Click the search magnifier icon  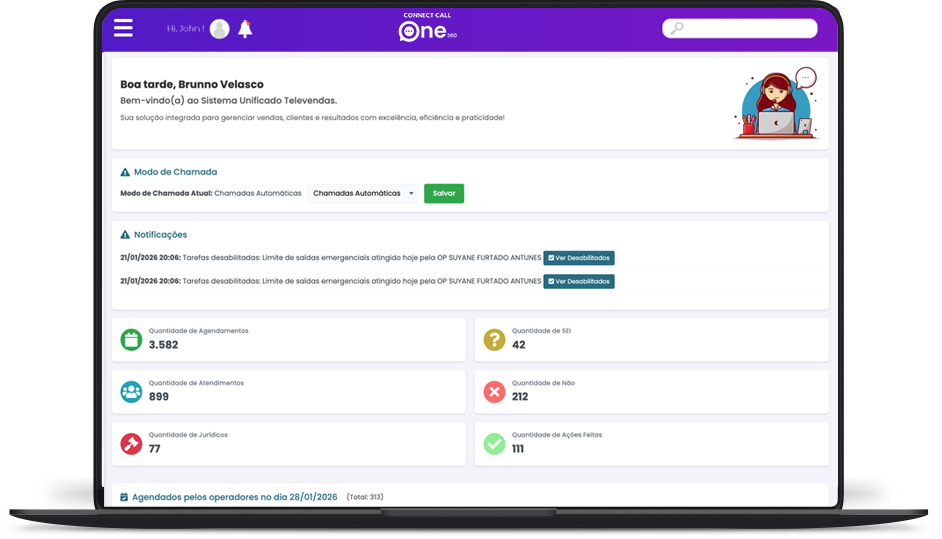tap(677, 28)
